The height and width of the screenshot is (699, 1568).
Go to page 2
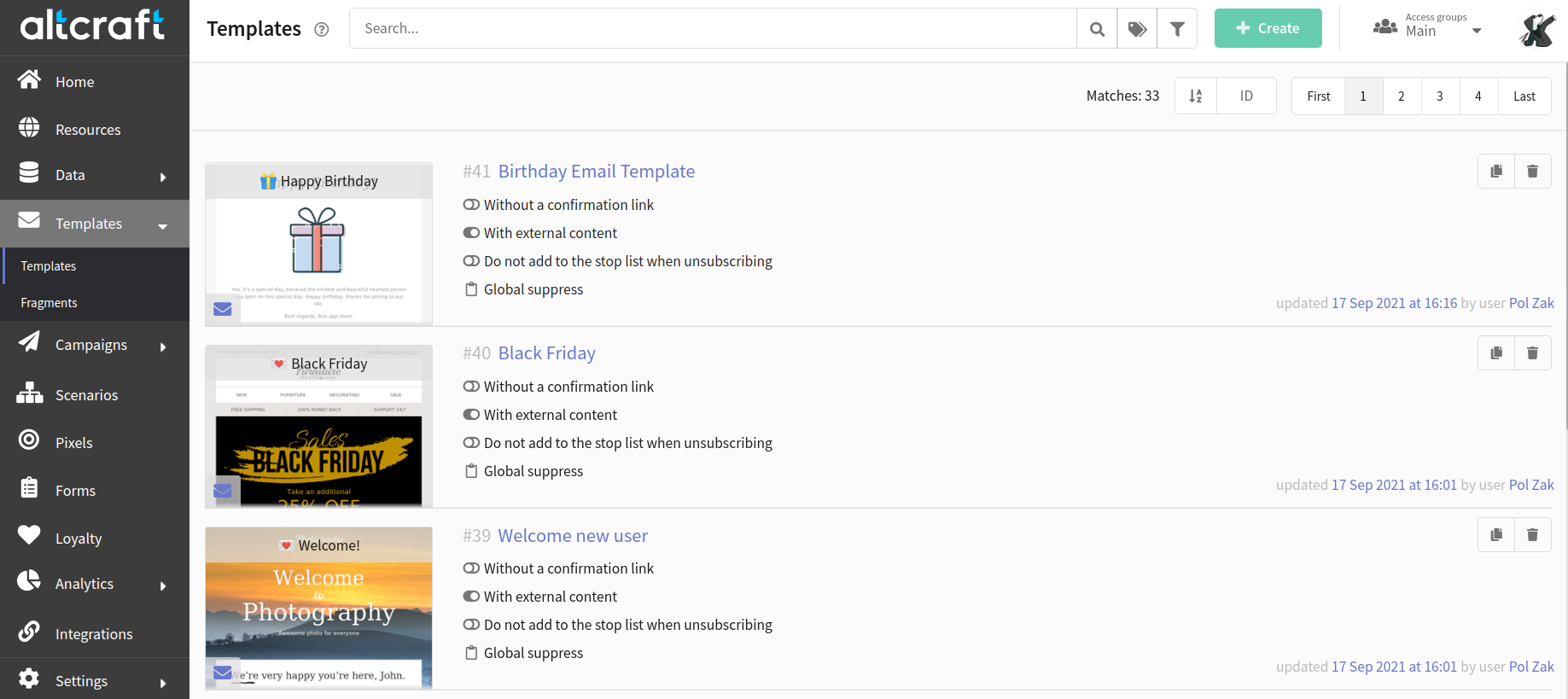point(1402,96)
